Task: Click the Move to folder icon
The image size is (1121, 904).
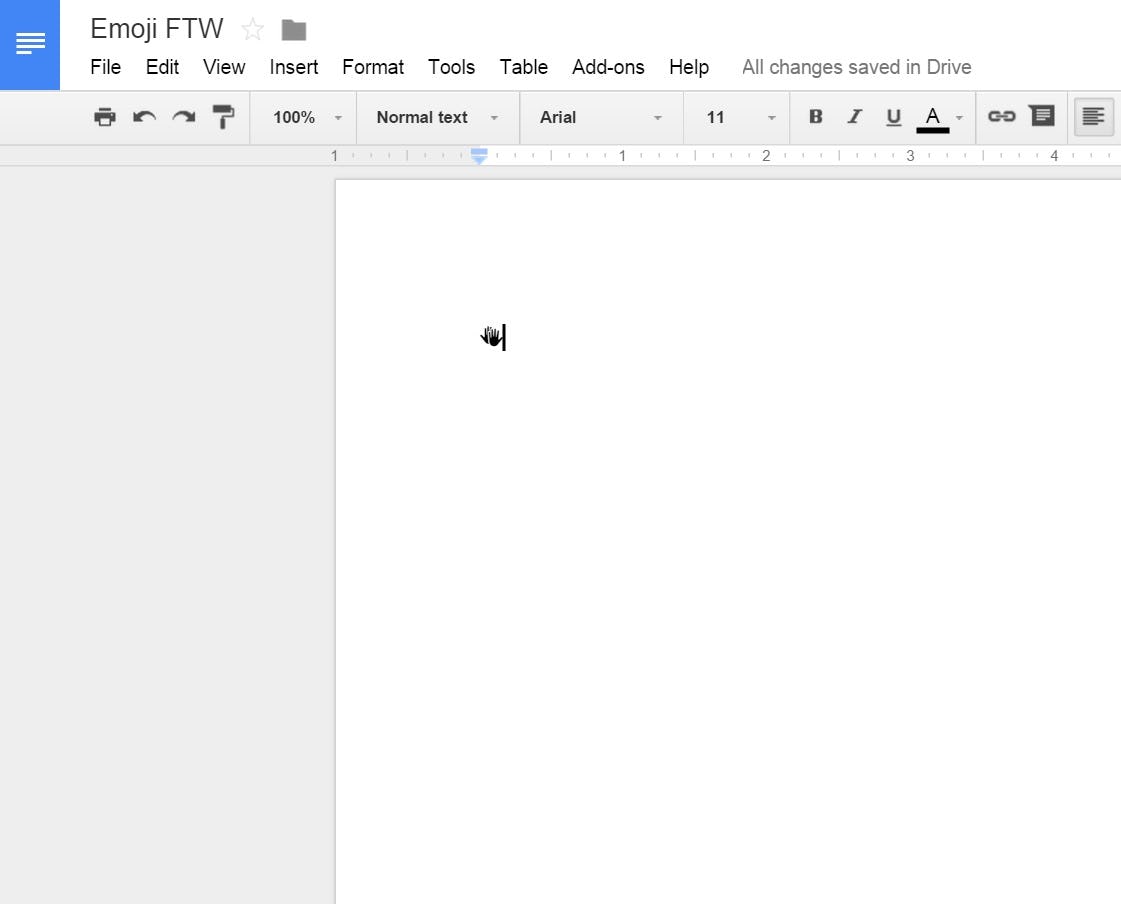Action: tap(292, 29)
